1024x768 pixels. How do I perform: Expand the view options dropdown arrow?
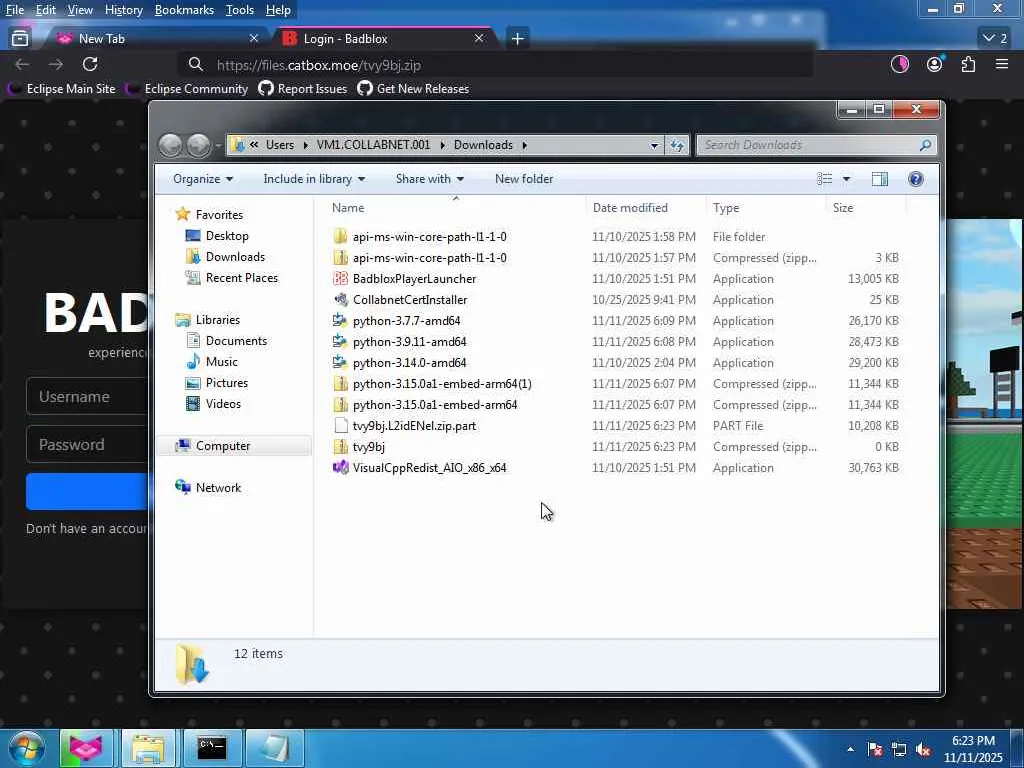click(x=846, y=179)
